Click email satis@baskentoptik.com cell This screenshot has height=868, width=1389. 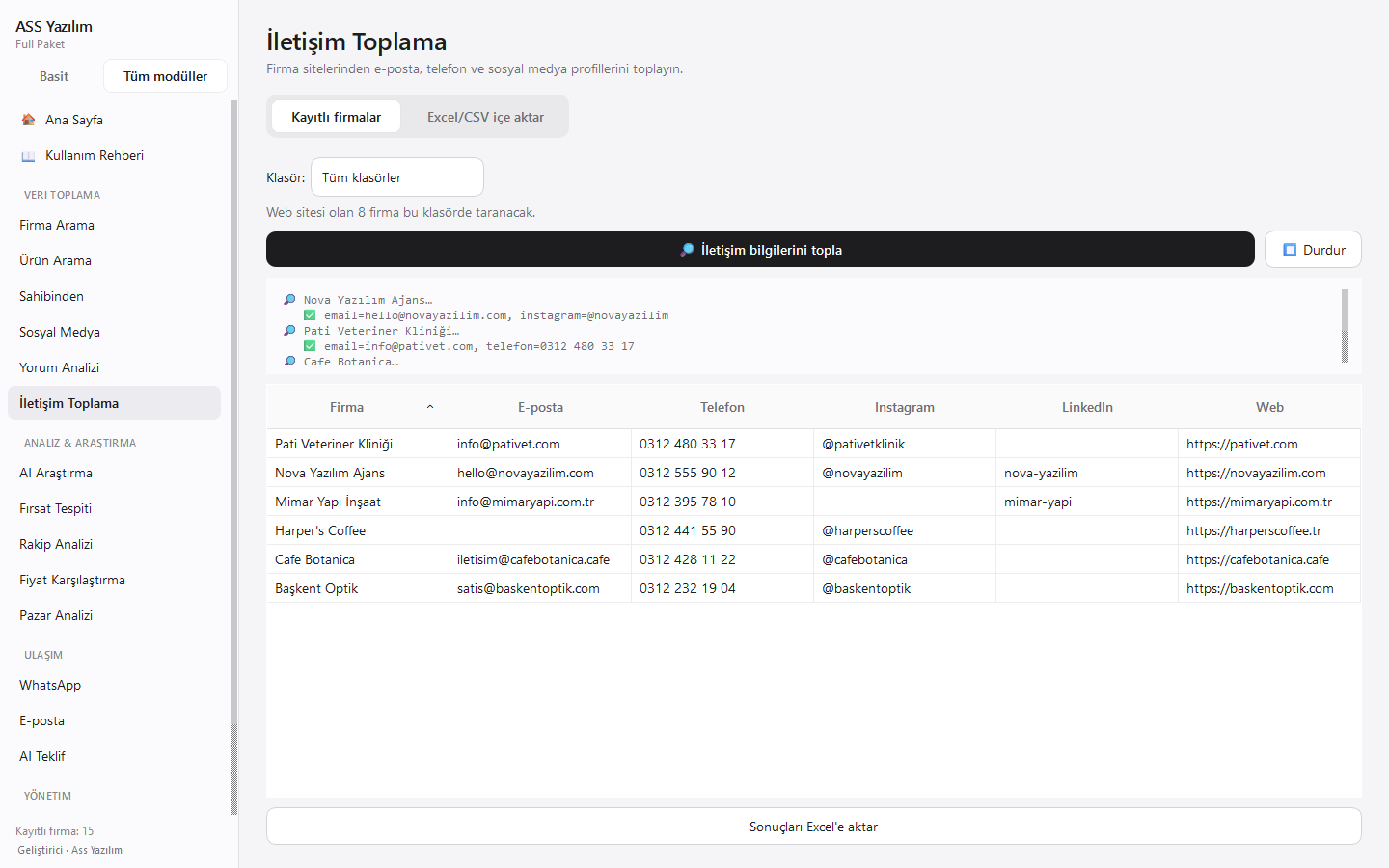click(x=540, y=588)
